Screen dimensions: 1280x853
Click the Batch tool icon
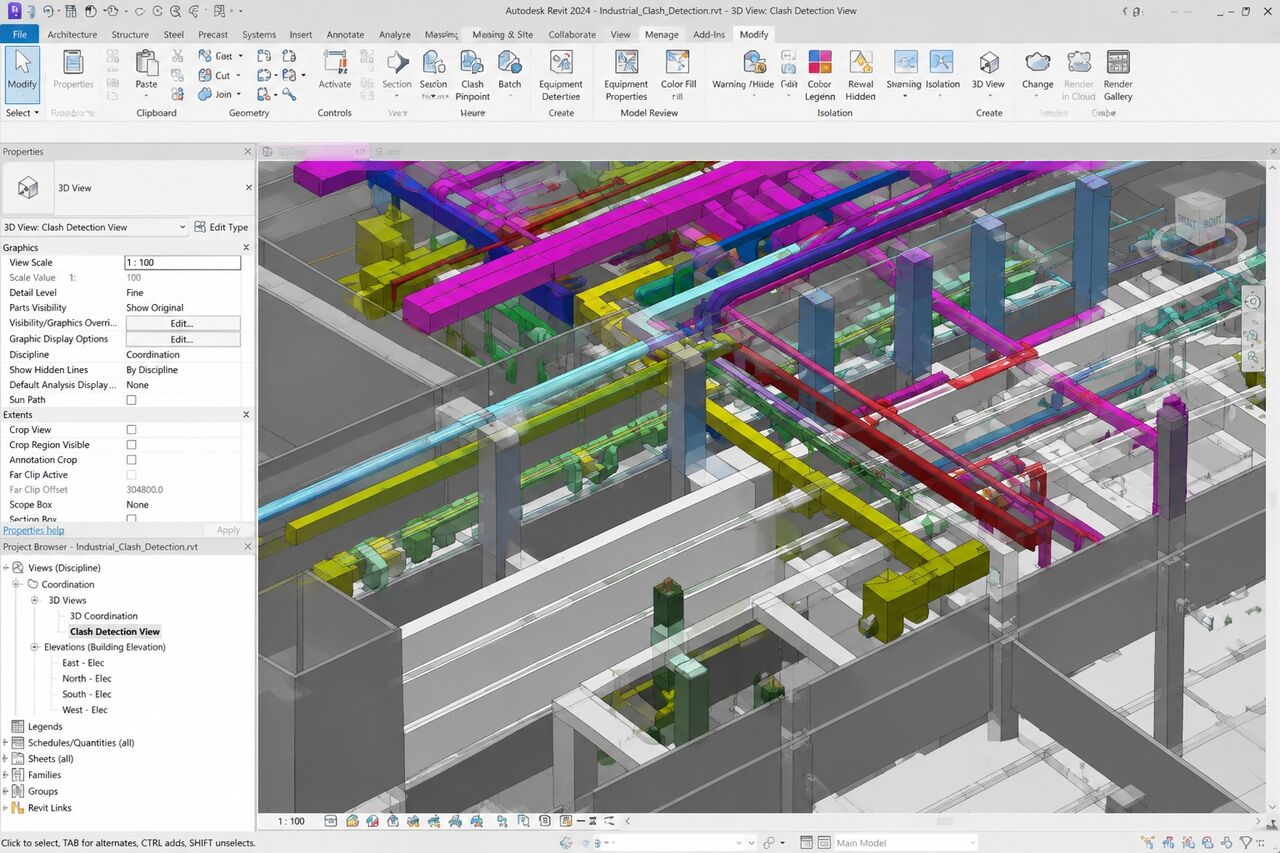tap(510, 64)
